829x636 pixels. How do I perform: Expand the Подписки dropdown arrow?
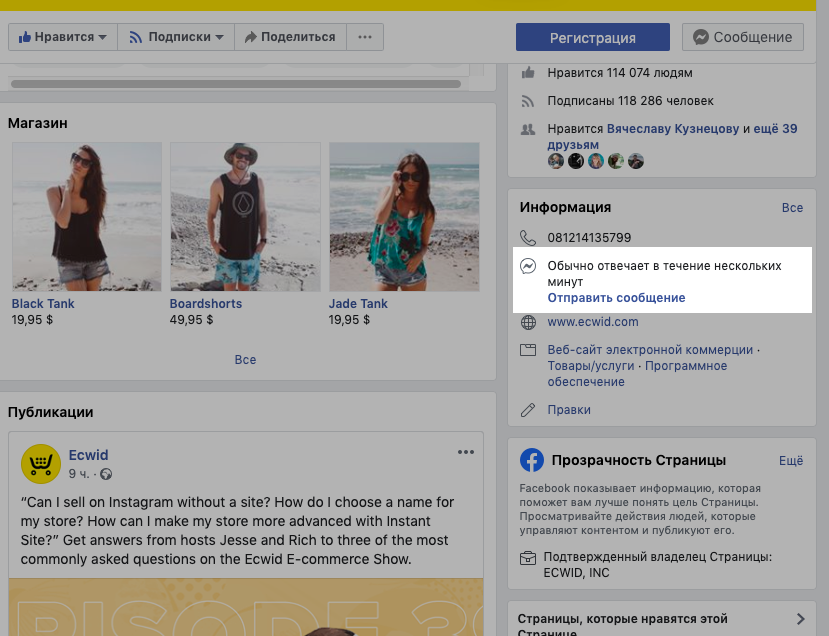pos(219,37)
